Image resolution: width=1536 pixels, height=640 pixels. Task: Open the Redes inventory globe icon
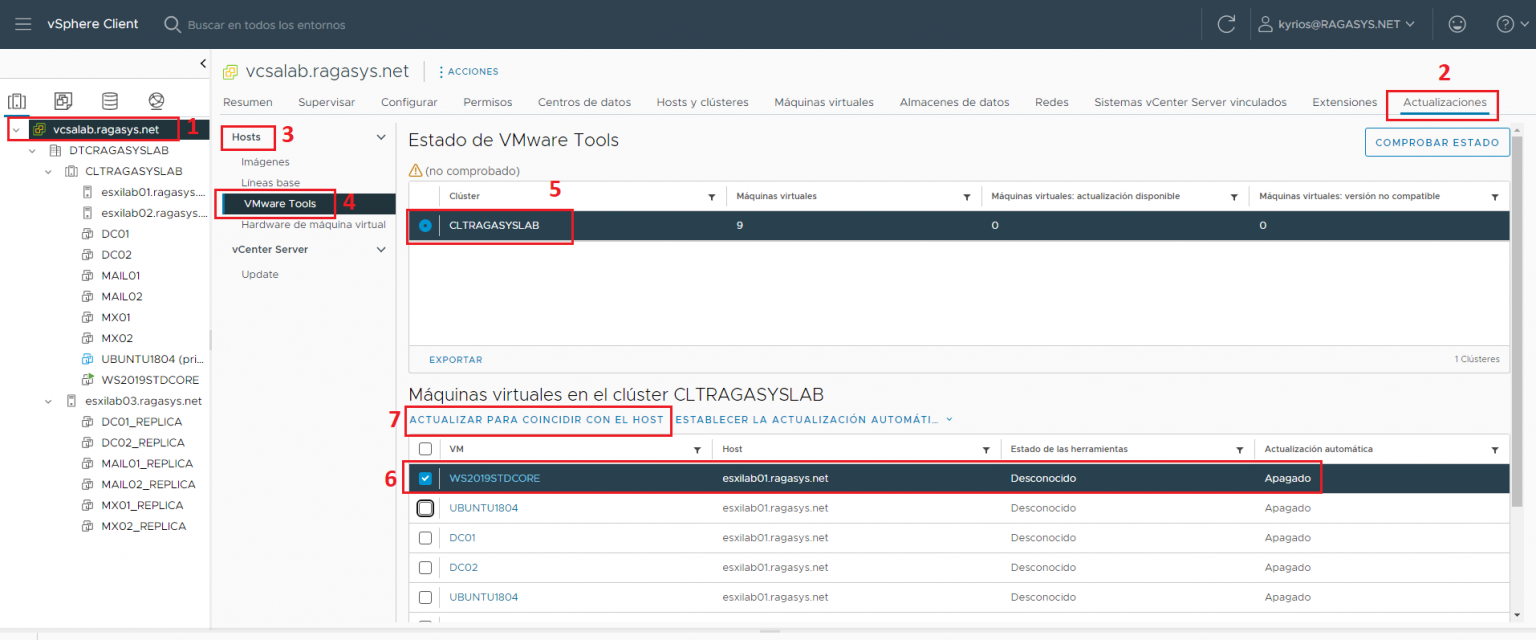(155, 100)
